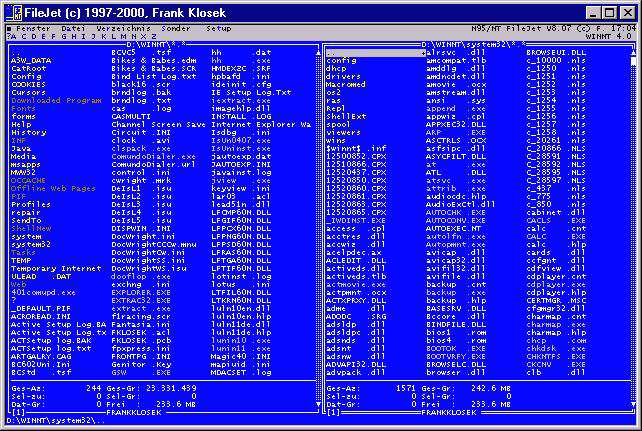The image size is (642, 431).
Task: Select Temporary Internet folder
Action: tap(57, 269)
